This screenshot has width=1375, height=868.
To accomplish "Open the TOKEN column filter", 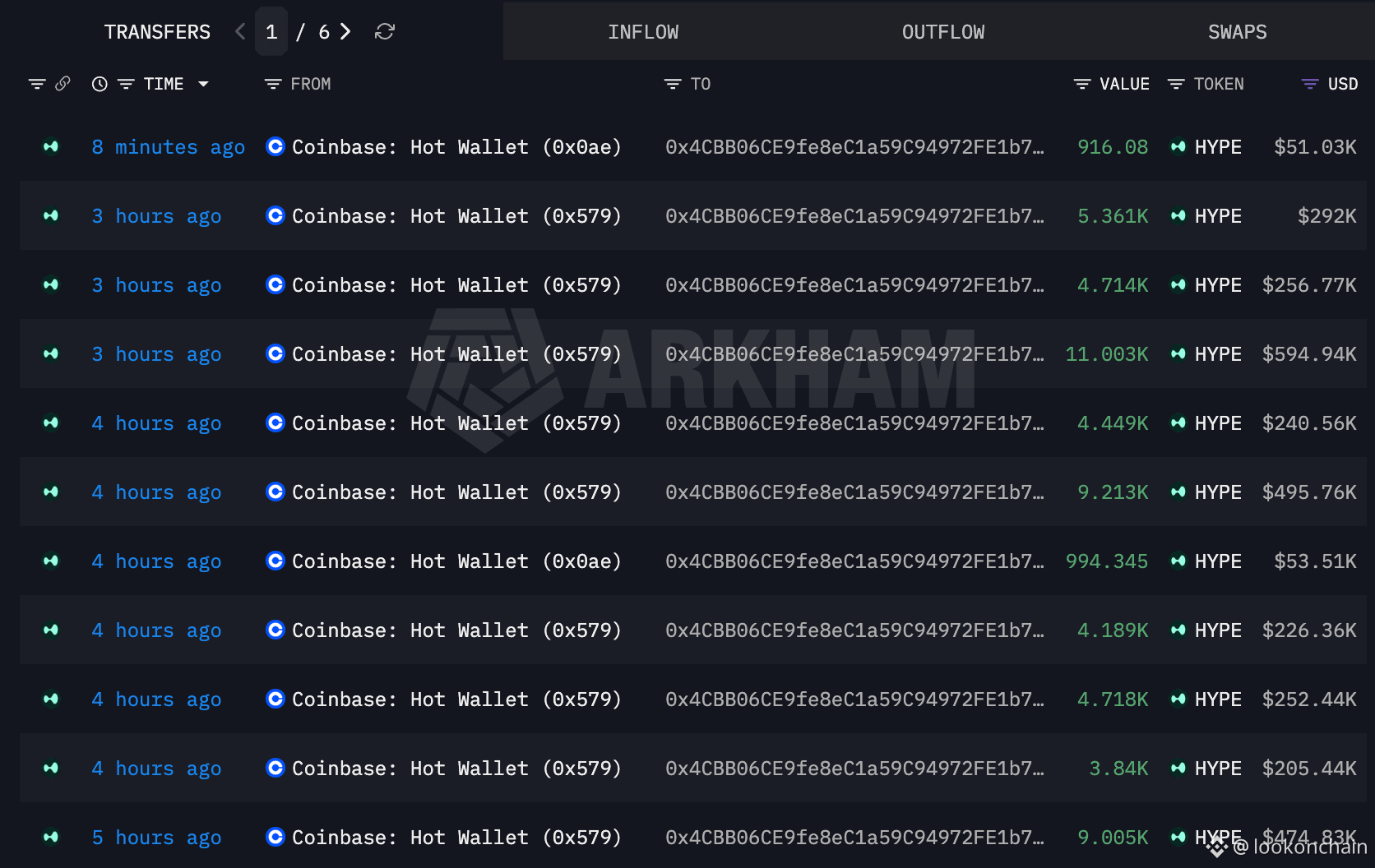I will click(x=1176, y=84).
